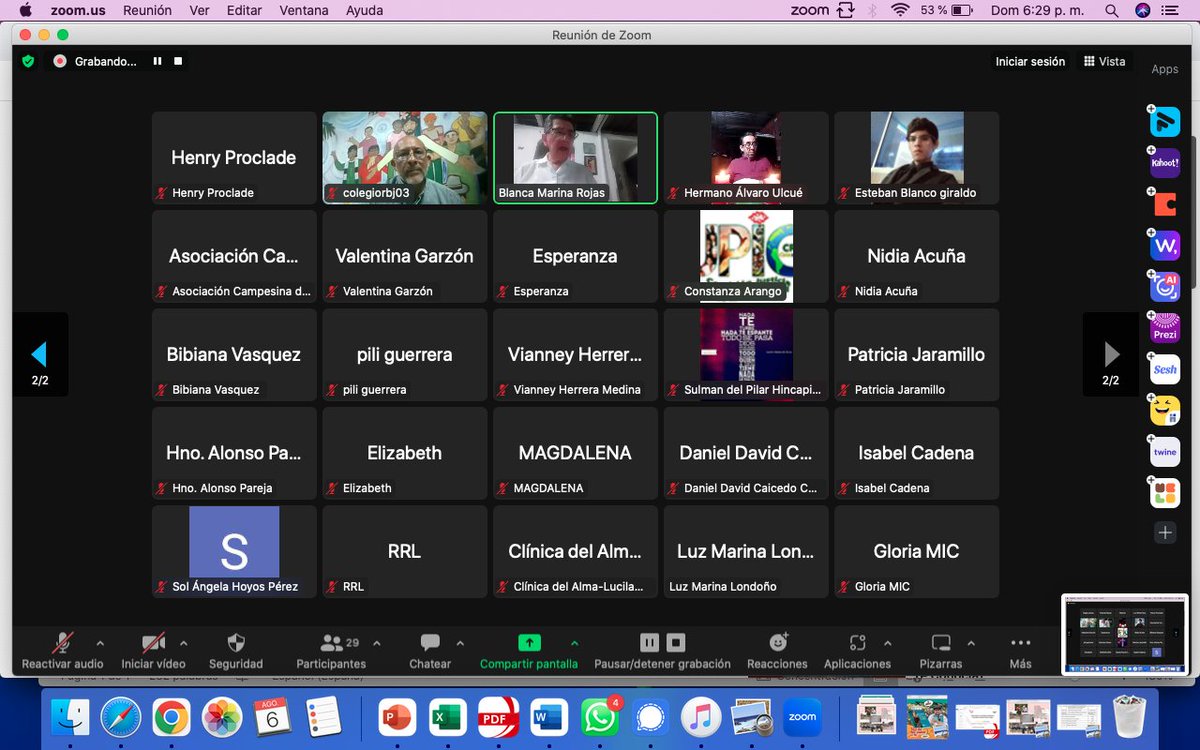Open the Seguridad security options
The image size is (1200, 750).
click(x=236, y=651)
